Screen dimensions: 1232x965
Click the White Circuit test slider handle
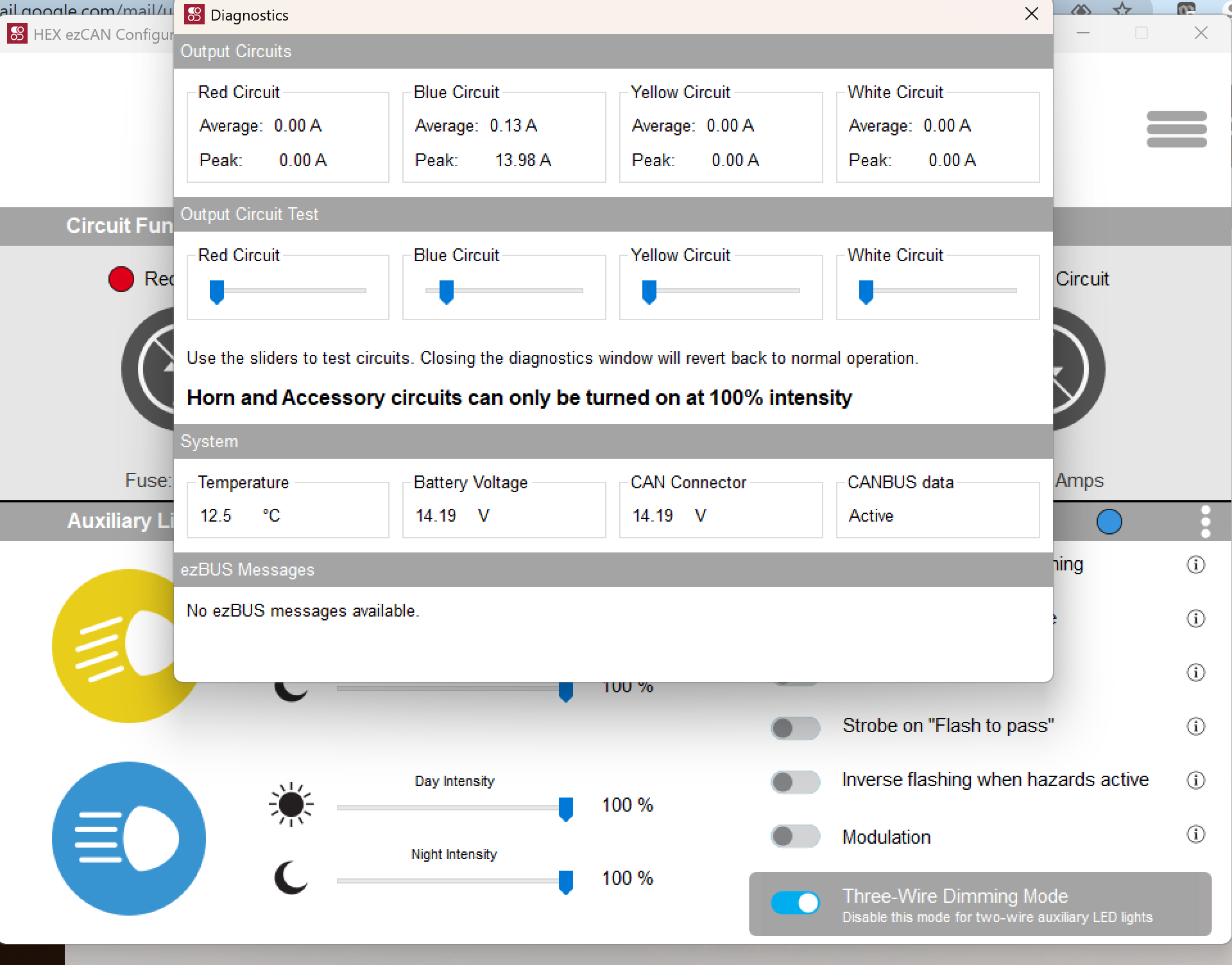coord(866,291)
